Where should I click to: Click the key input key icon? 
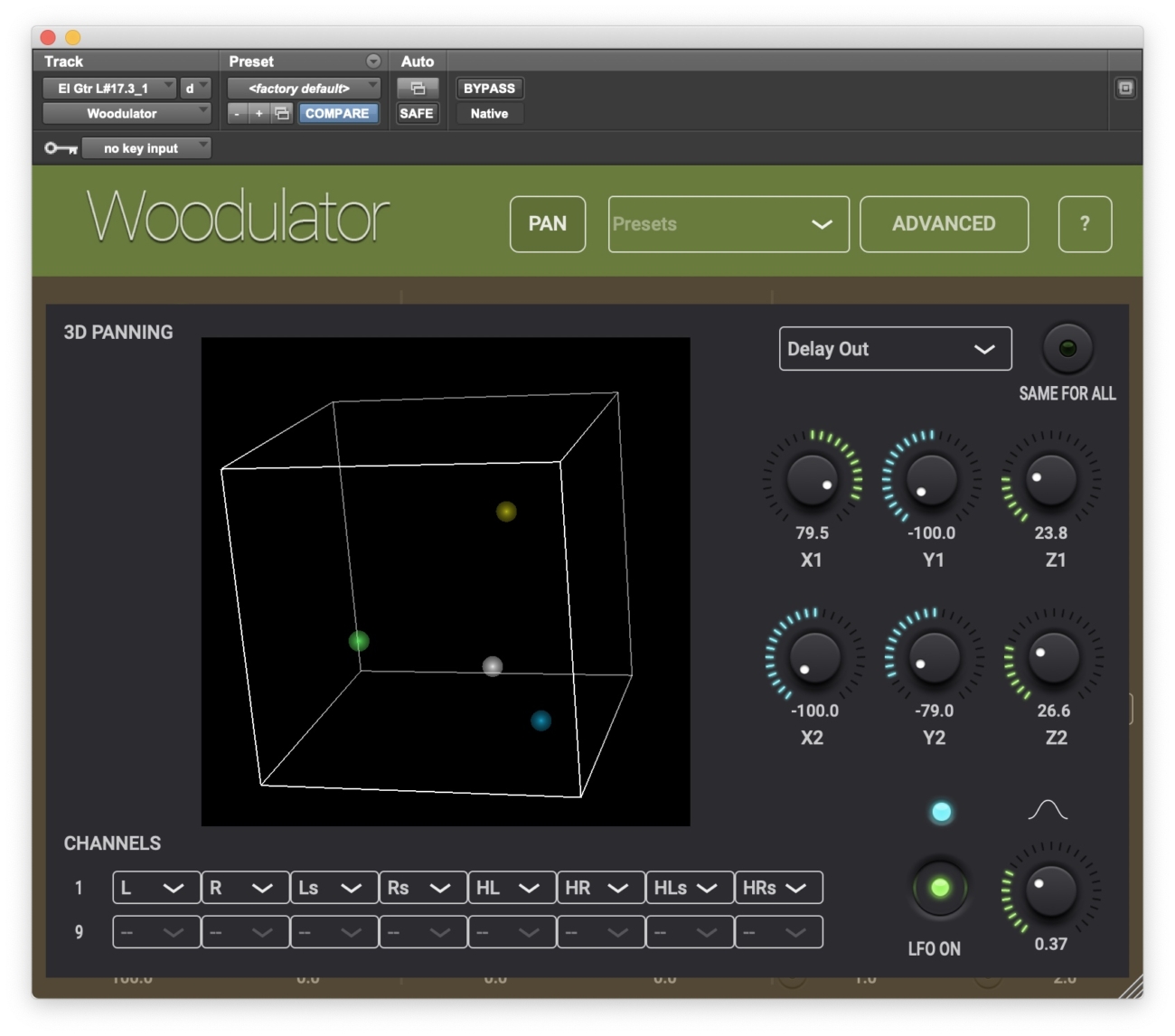pyautogui.click(x=61, y=148)
